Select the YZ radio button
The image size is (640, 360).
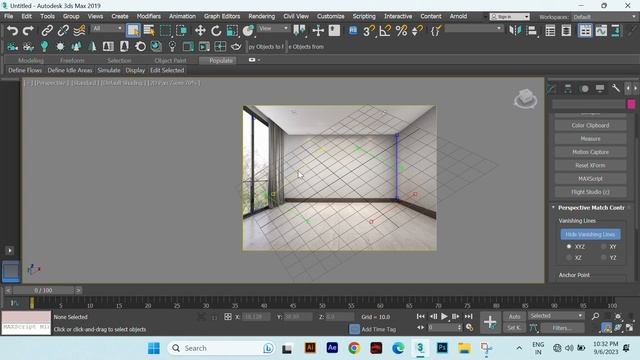coord(604,258)
